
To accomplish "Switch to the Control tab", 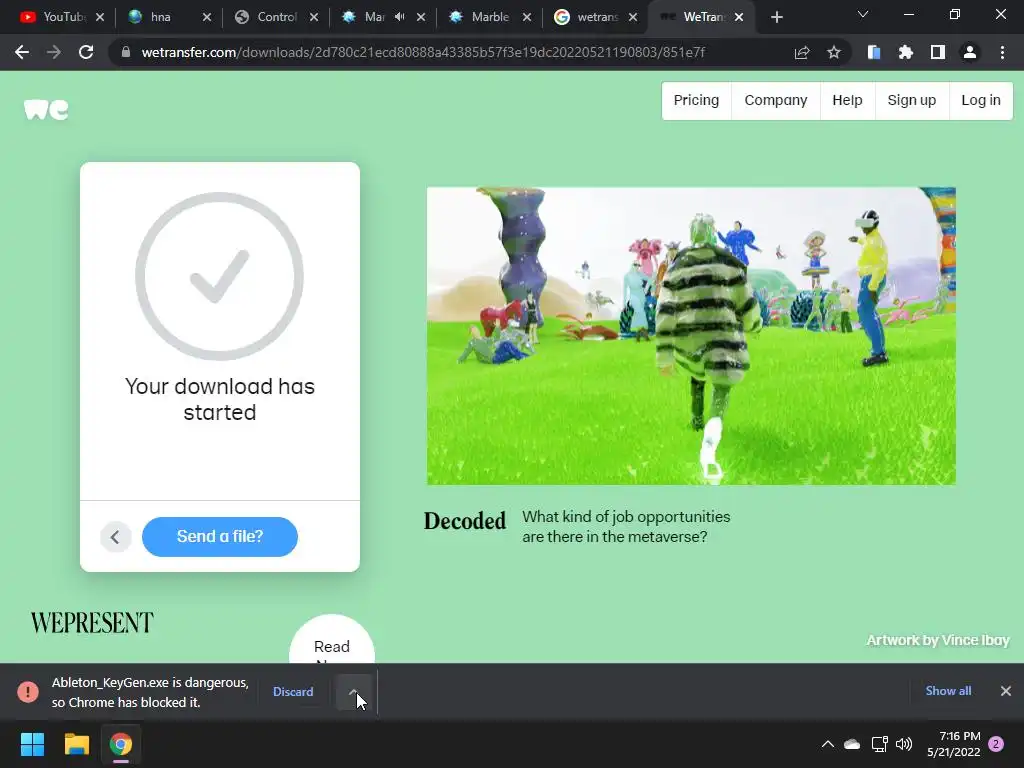I will pos(268,18).
